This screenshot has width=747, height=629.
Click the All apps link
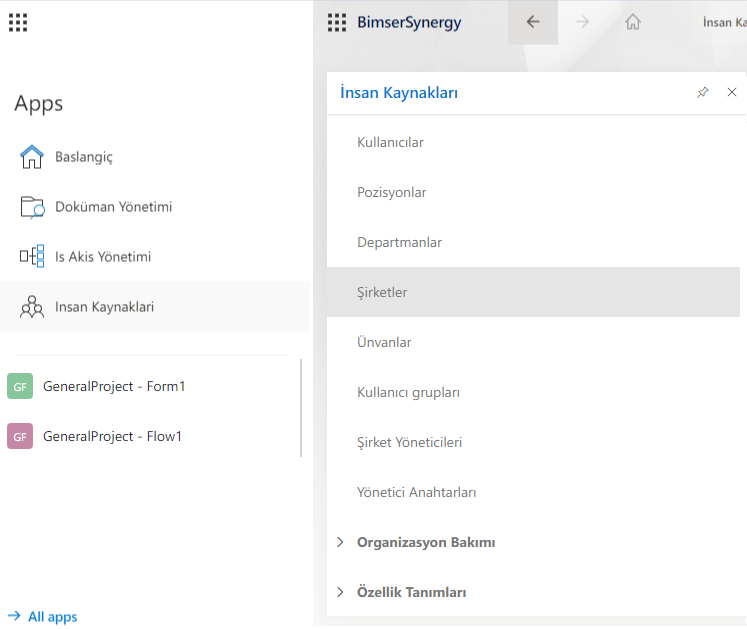[52, 617]
